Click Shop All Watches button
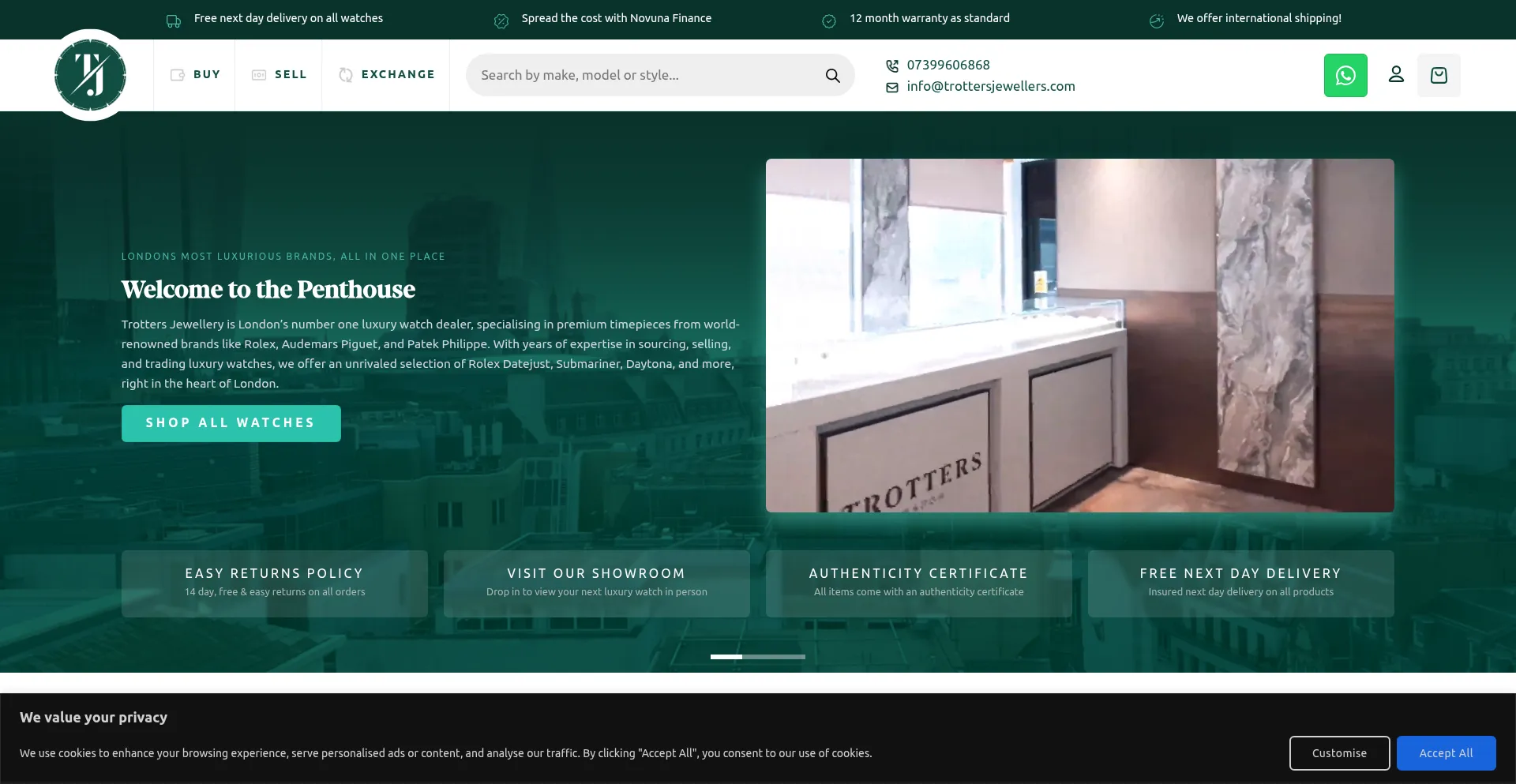 click(231, 423)
